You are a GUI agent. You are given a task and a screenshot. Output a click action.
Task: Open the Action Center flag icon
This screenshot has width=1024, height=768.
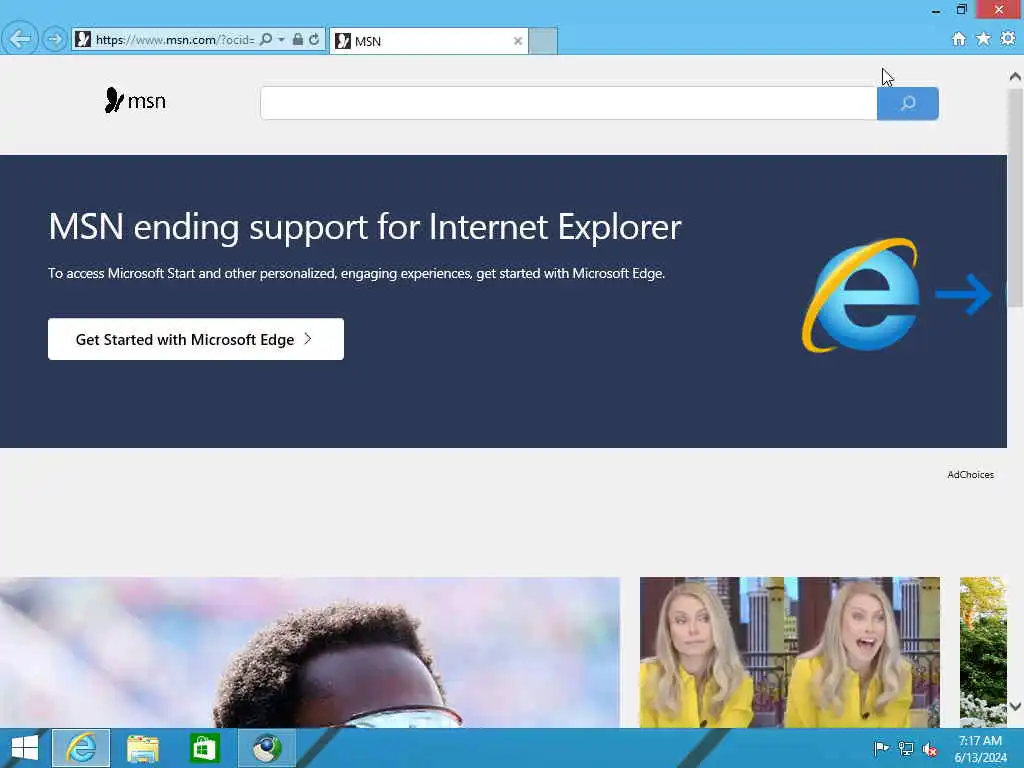[881, 748]
